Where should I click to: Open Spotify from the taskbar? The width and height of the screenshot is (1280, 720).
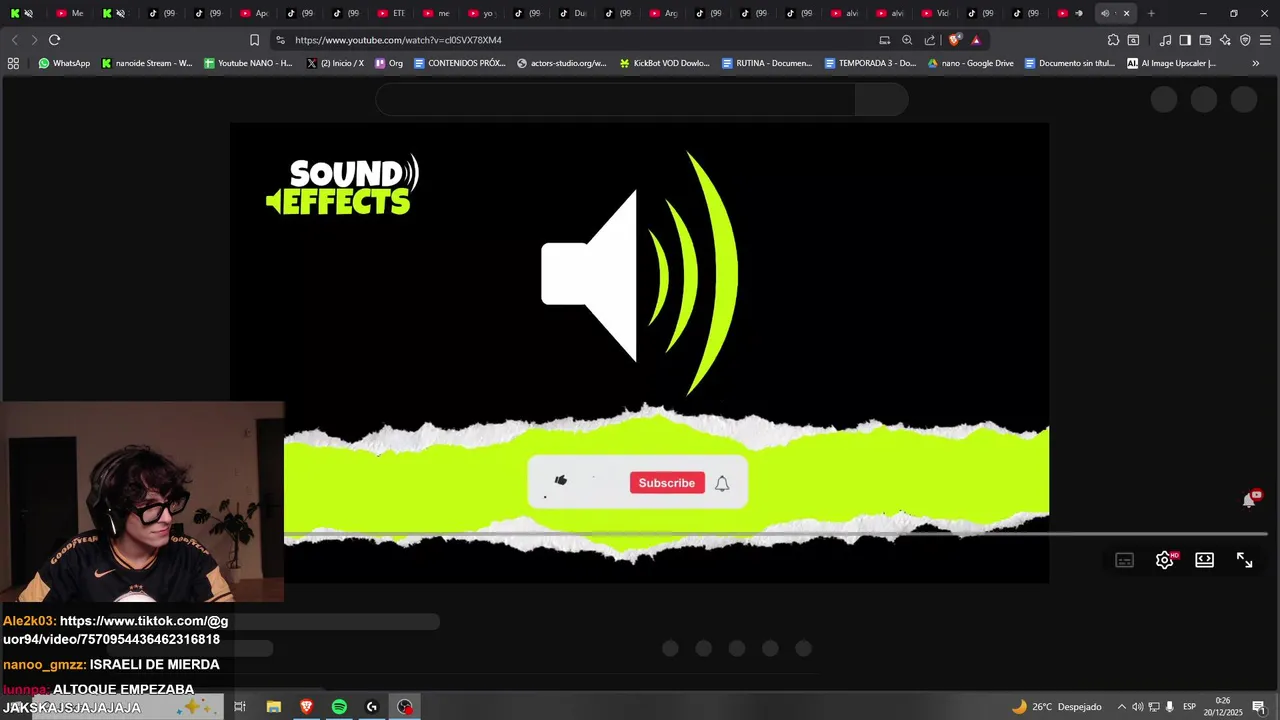pos(339,707)
